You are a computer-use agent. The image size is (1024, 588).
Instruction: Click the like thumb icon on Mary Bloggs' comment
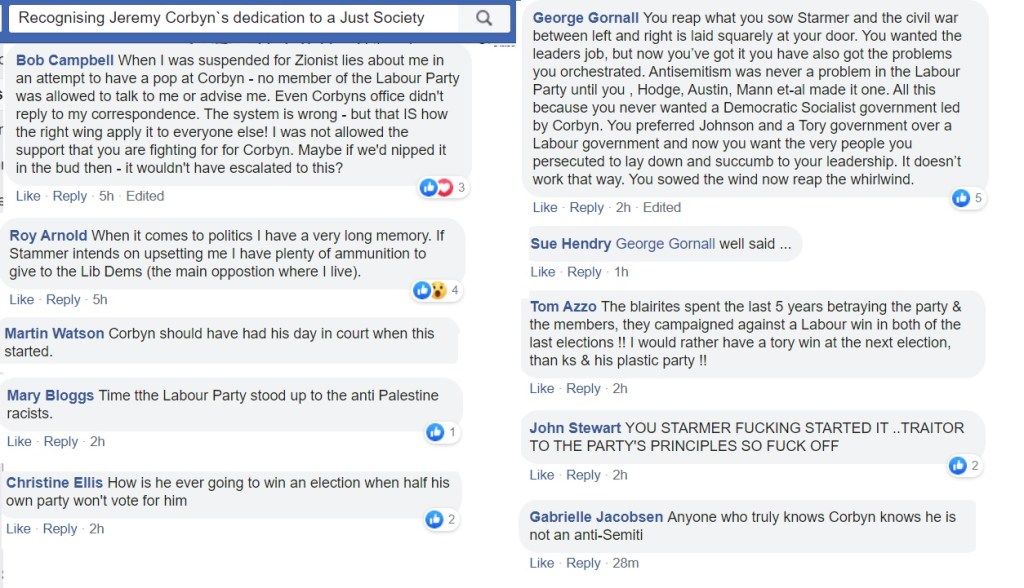tap(435, 432)
